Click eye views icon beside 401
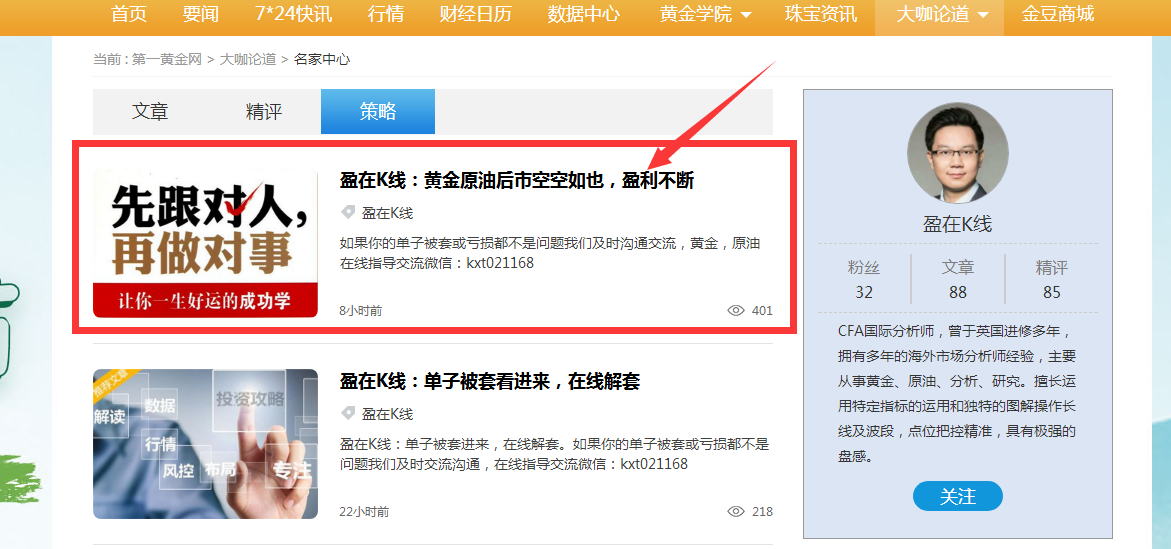 click(736, 311)
